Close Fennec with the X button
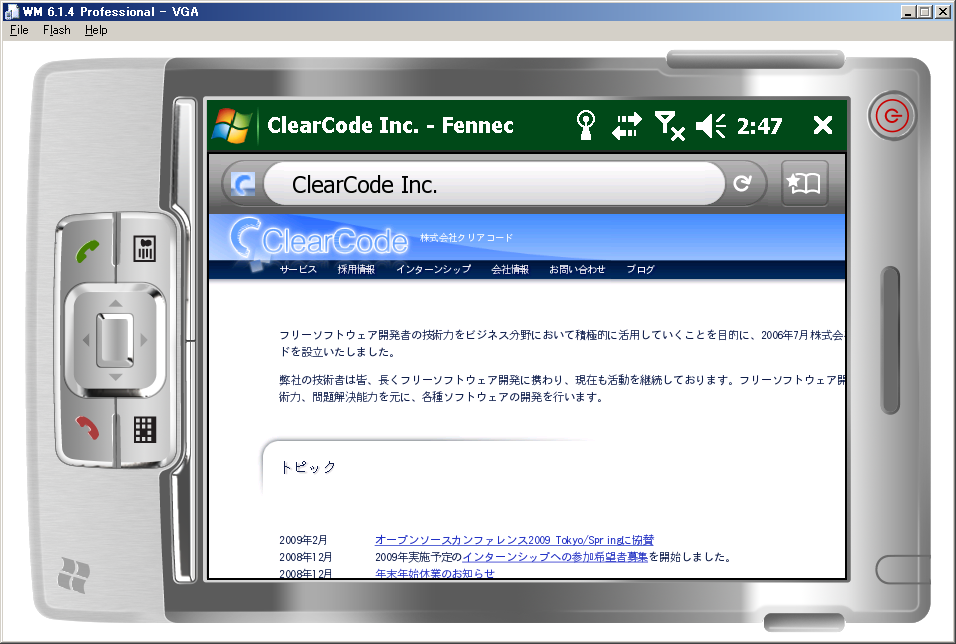Viewport: 956px width, 644px height. tap(822, 125)
